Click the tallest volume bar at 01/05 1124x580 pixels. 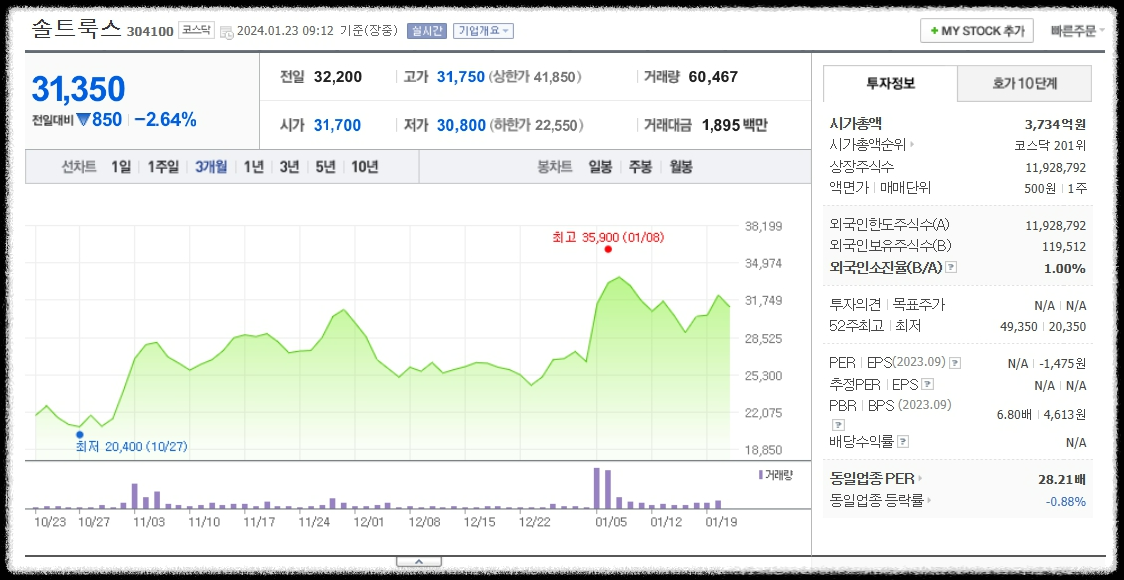tap(596, 488)
